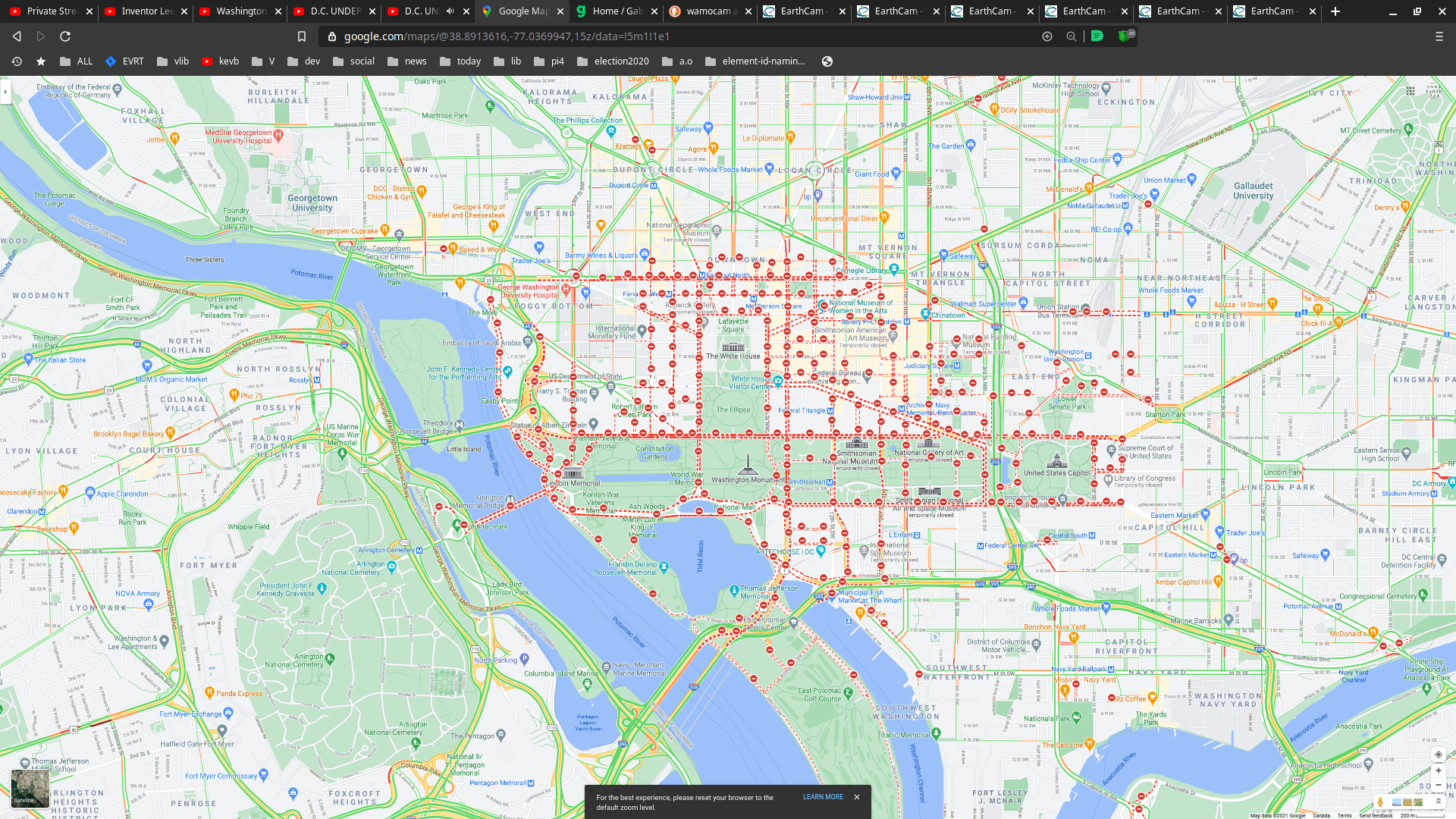
Task: Zoom in the map with plus button
Action: pos(1438,770)
